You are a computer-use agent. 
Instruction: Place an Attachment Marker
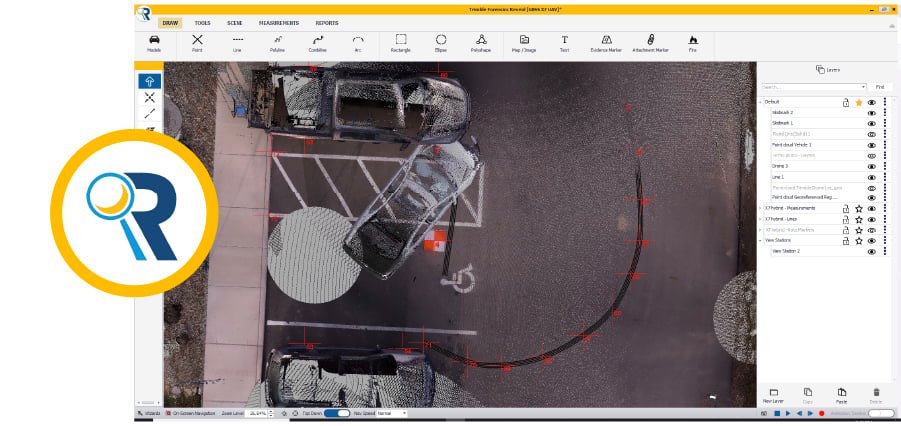click(x=650, y=44)
